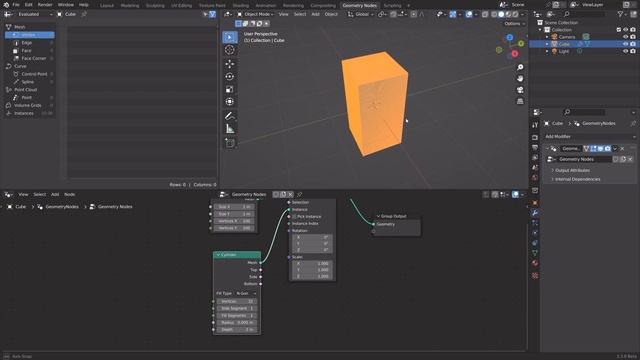Image resolution: width=640 pixels, height=360 pixels.
Task: Select Face Corner domain in spreadsheet
Action: (29, 58)
